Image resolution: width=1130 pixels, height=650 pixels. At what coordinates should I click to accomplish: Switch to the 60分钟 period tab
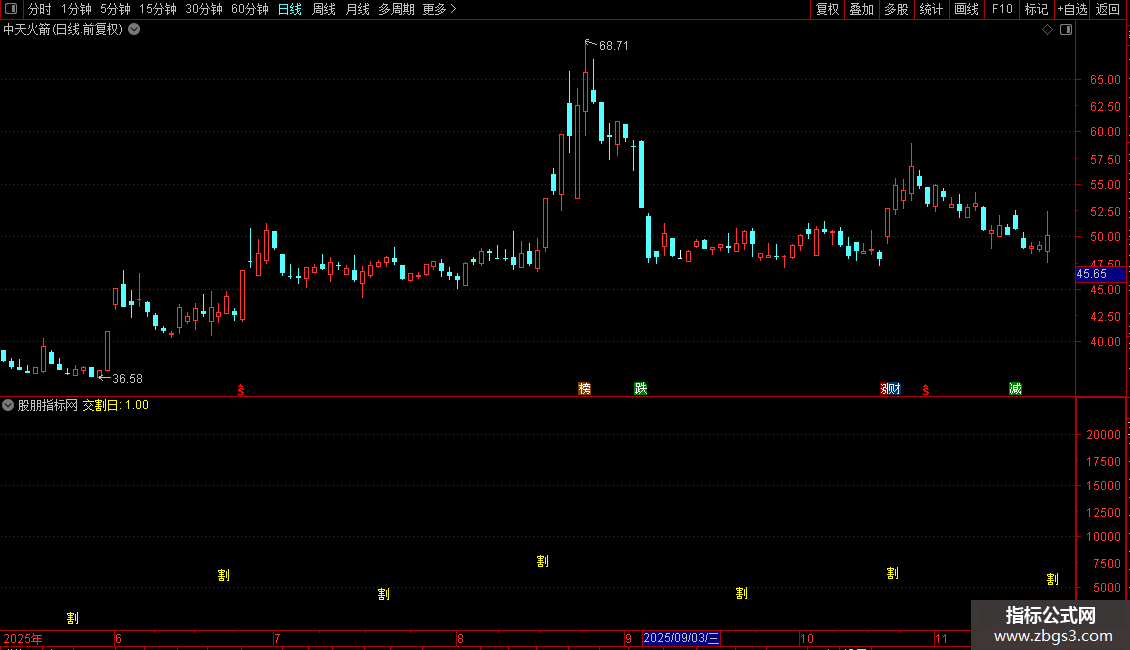250,9
